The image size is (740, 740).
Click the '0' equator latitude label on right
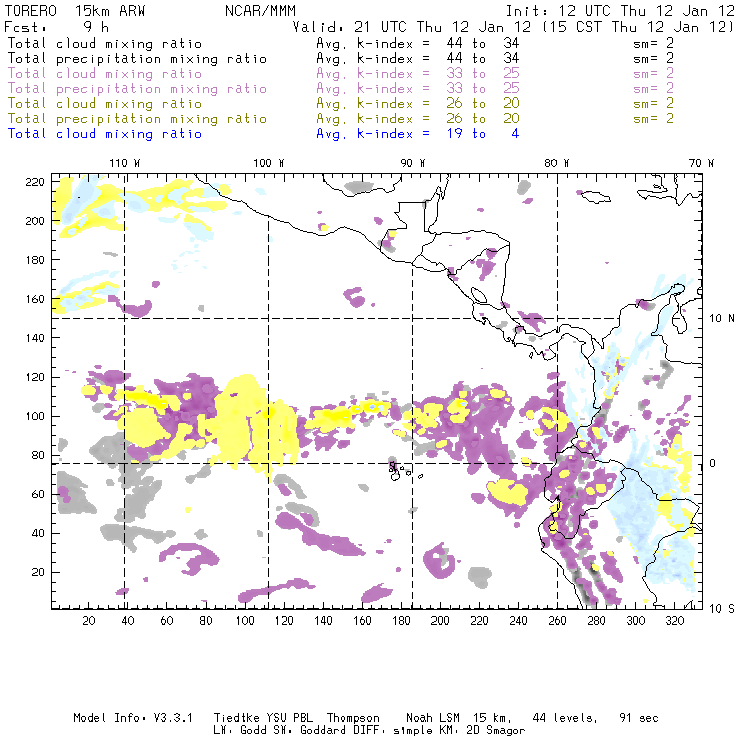click(713, 463)
